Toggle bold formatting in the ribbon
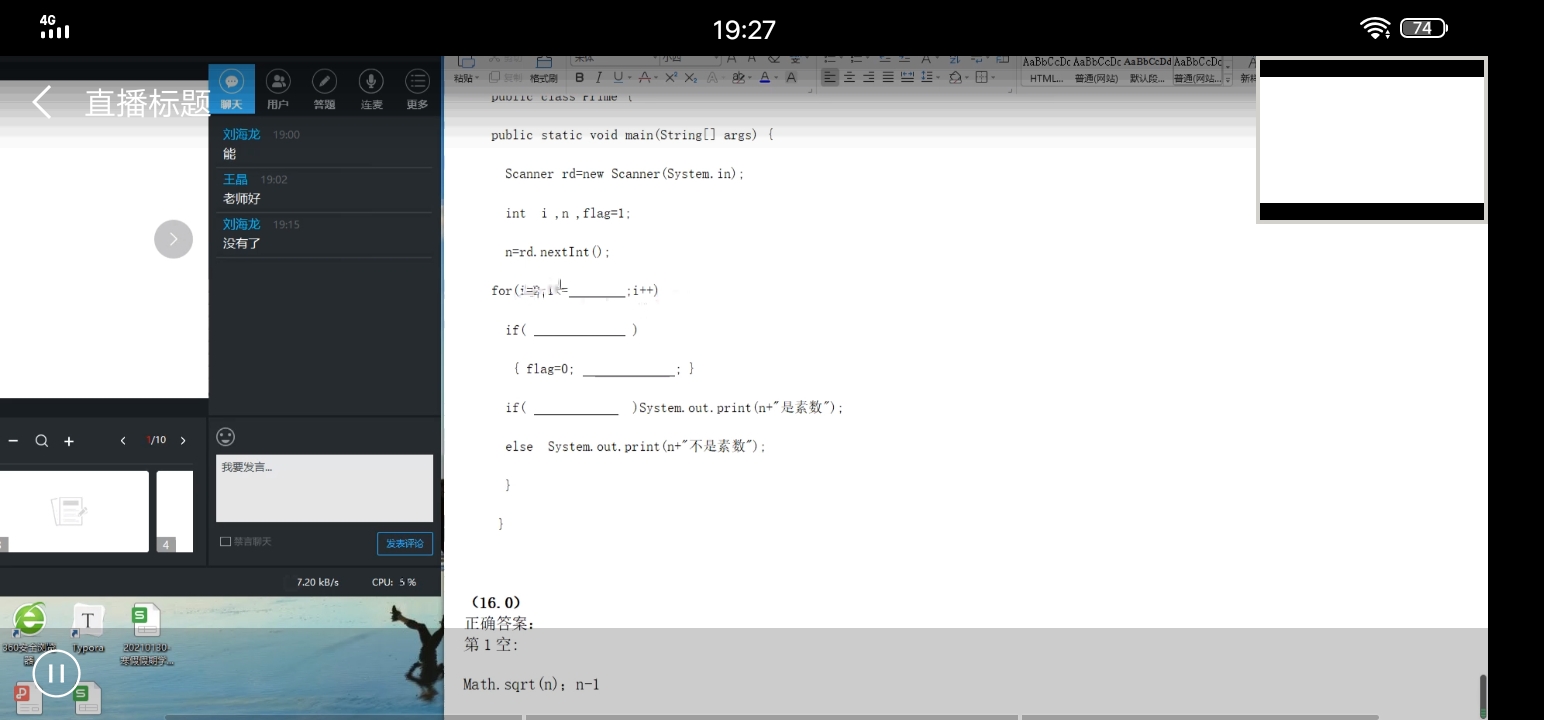Viewport: 1544px width, 720px height. [x=579, y=78]
